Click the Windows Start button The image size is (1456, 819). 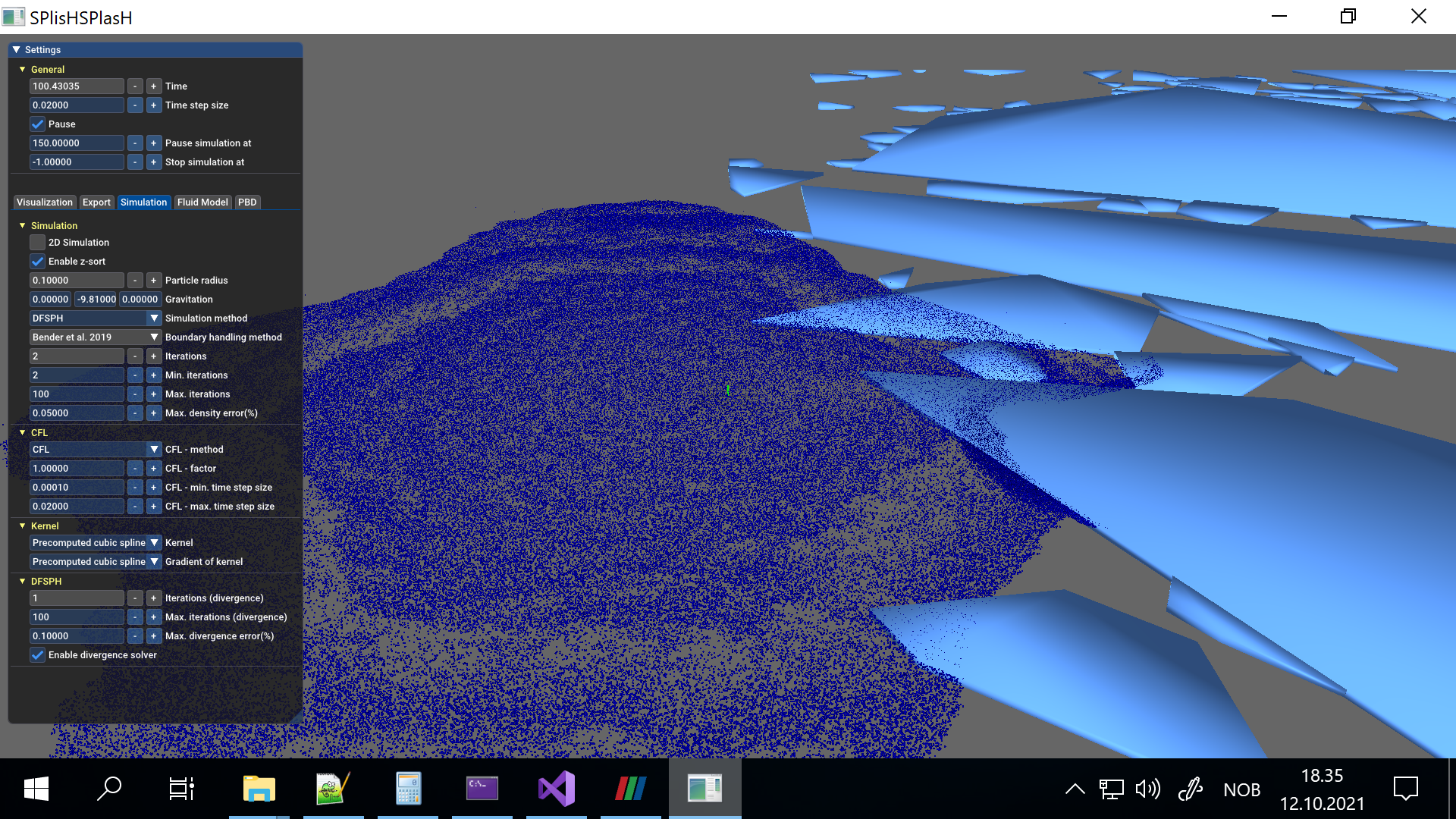(36, 789)
